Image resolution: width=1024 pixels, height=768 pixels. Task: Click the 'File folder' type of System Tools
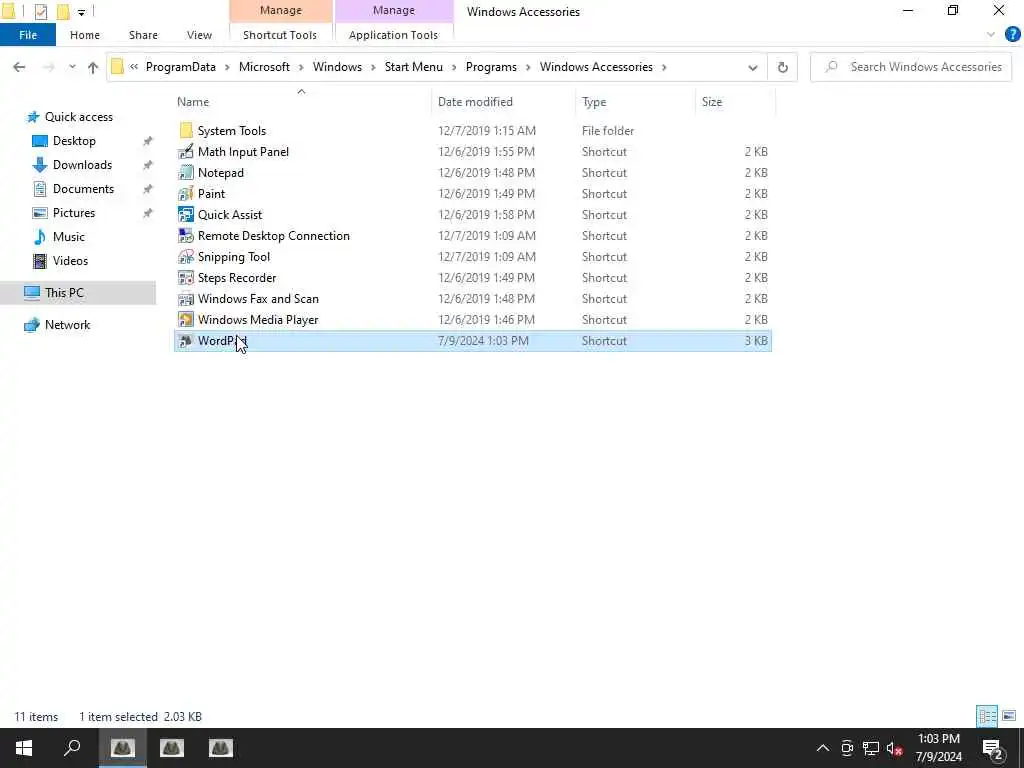(x=608, y=131)
